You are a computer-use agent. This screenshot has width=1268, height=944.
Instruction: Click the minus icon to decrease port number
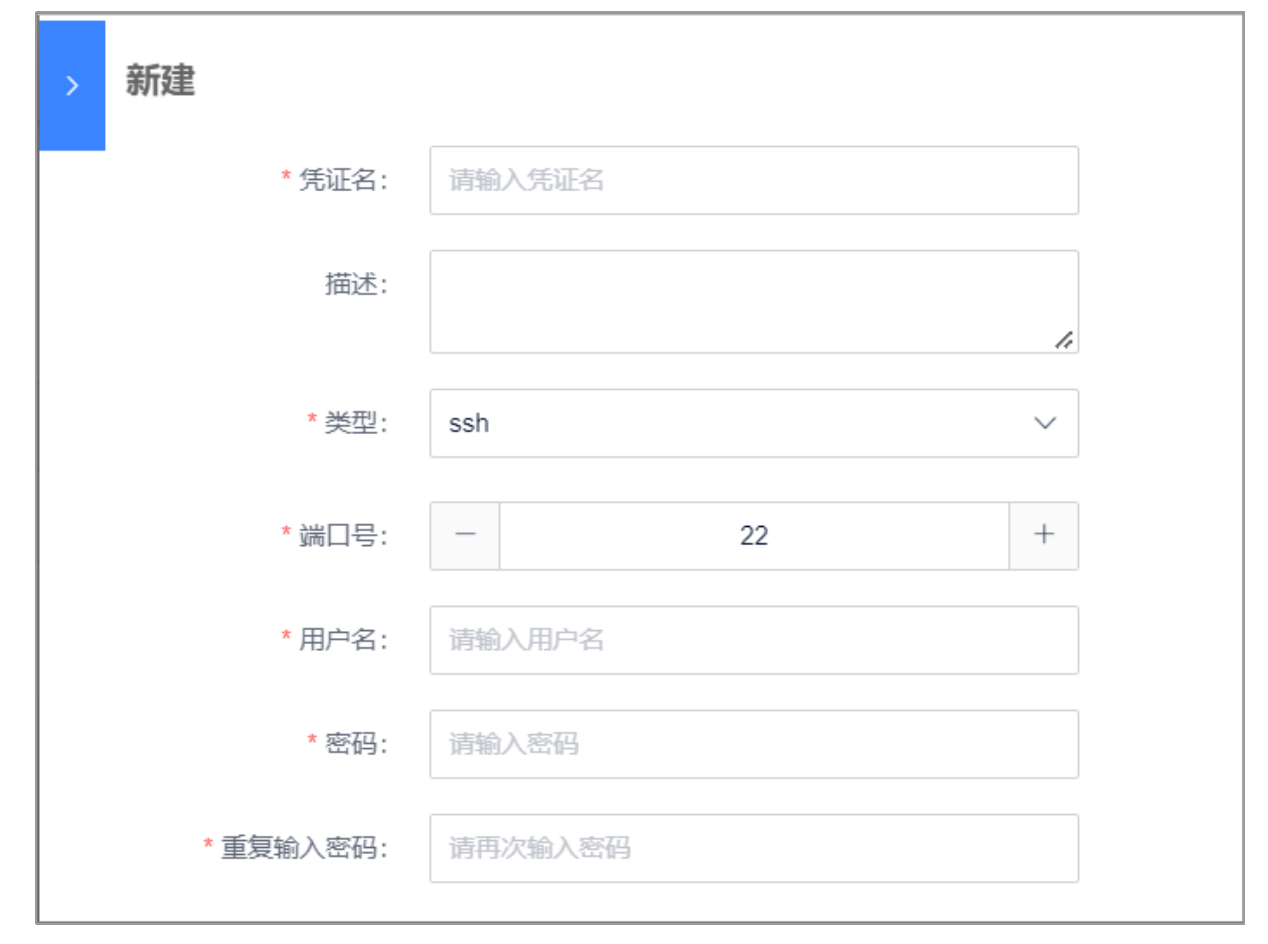tap(465, 536)
